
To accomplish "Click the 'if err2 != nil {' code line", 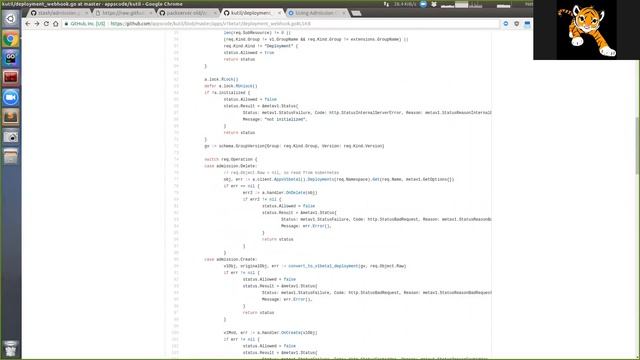I will click(x=262, y=199).
